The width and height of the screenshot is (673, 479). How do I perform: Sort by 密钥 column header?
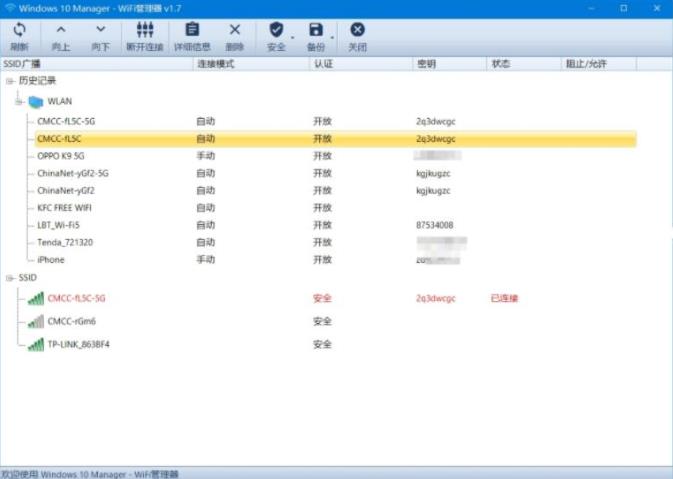(450, 64)
